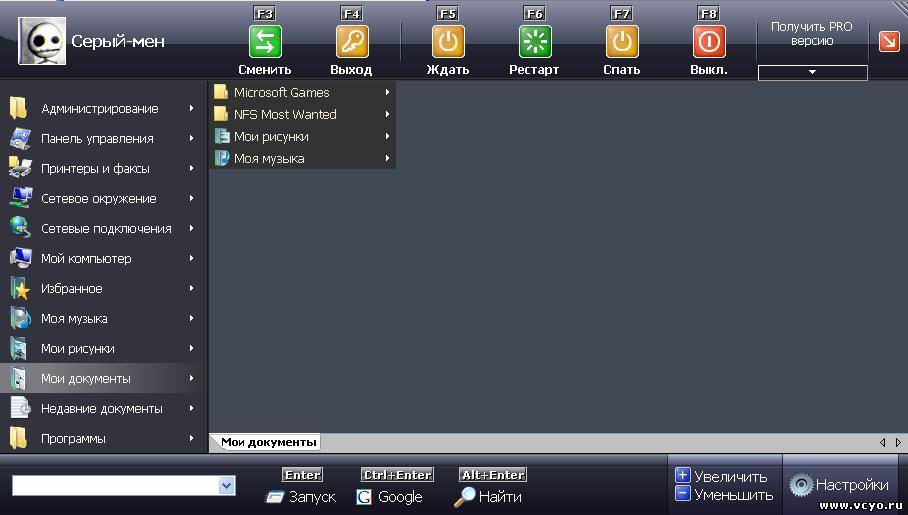Click the Моя музыка submenu icon

click(x=222, y=158)
